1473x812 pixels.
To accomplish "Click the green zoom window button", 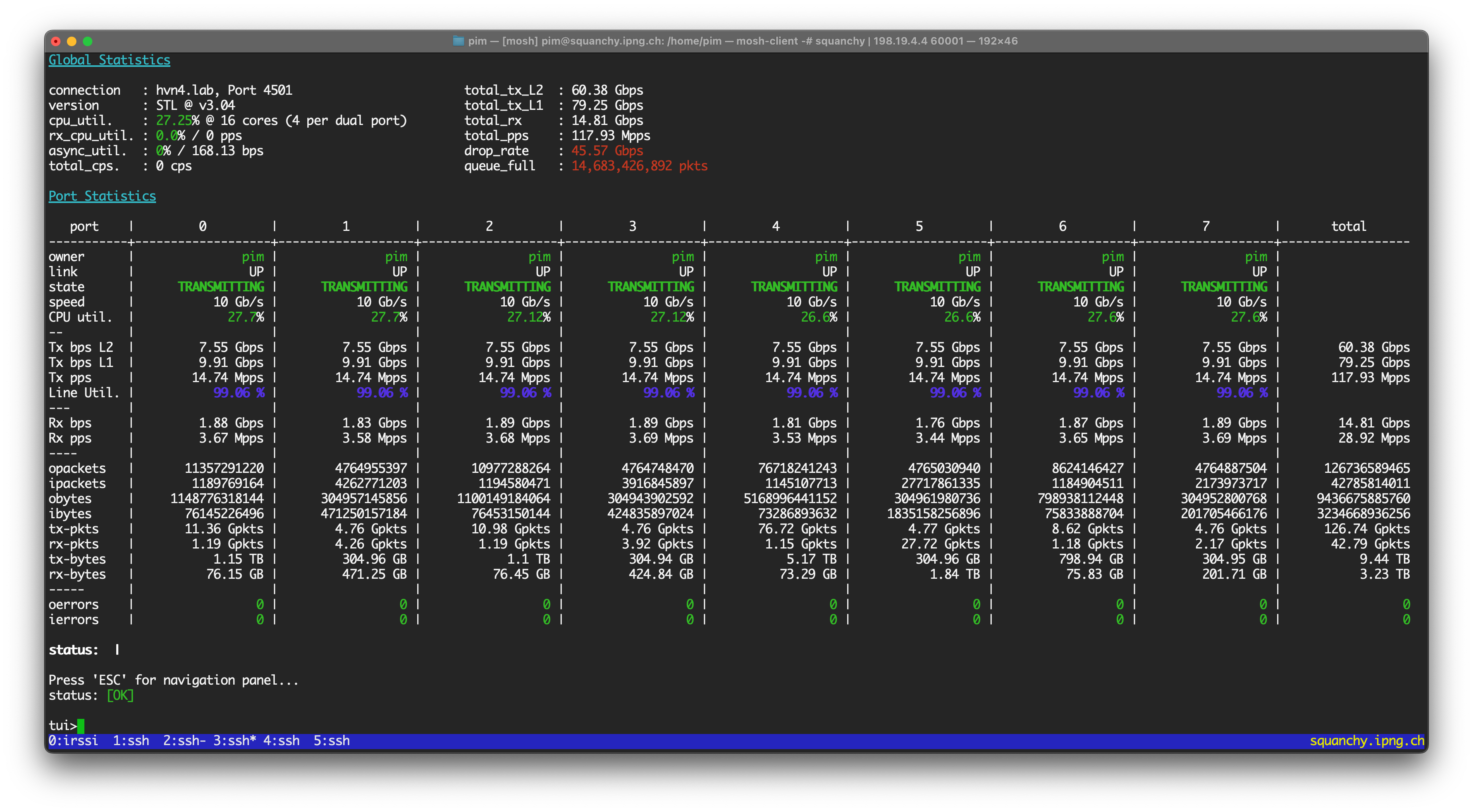I will tap(88, 41).
